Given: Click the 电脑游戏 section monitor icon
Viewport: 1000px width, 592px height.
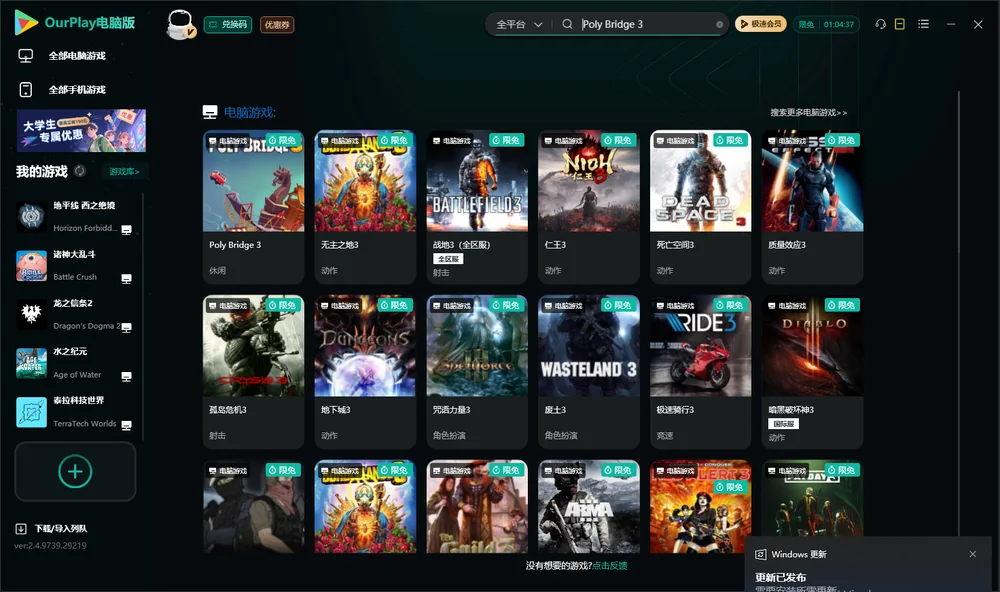Looking at the screenshot, I should 210,112.
